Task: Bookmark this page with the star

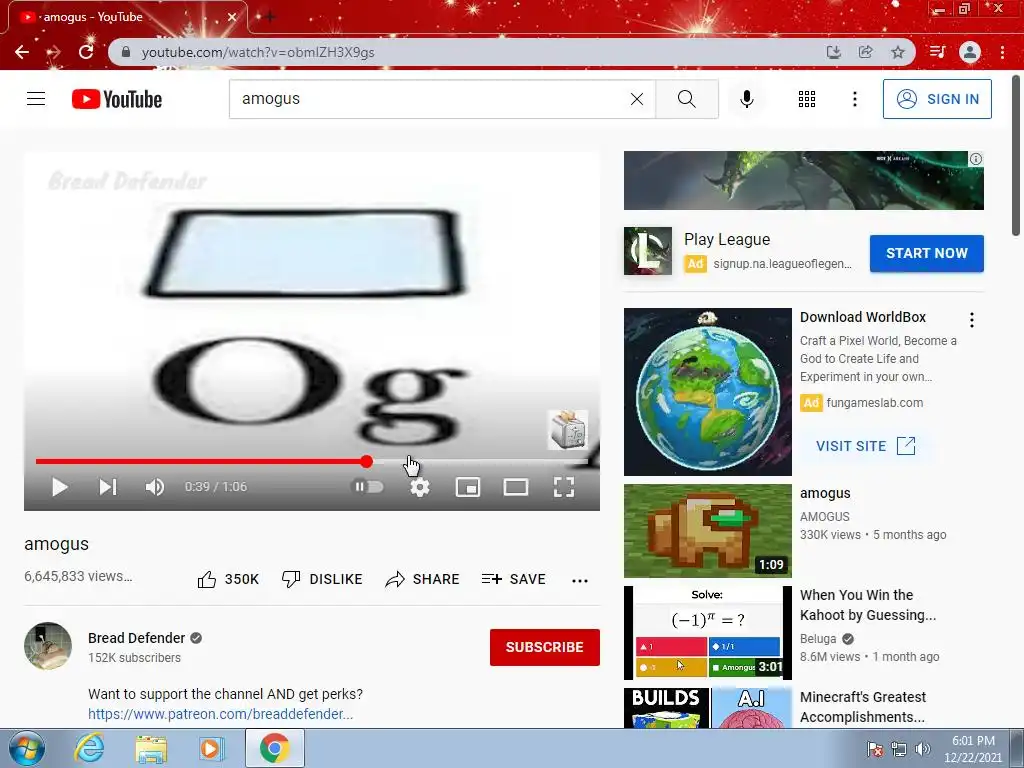Action: 898,52
